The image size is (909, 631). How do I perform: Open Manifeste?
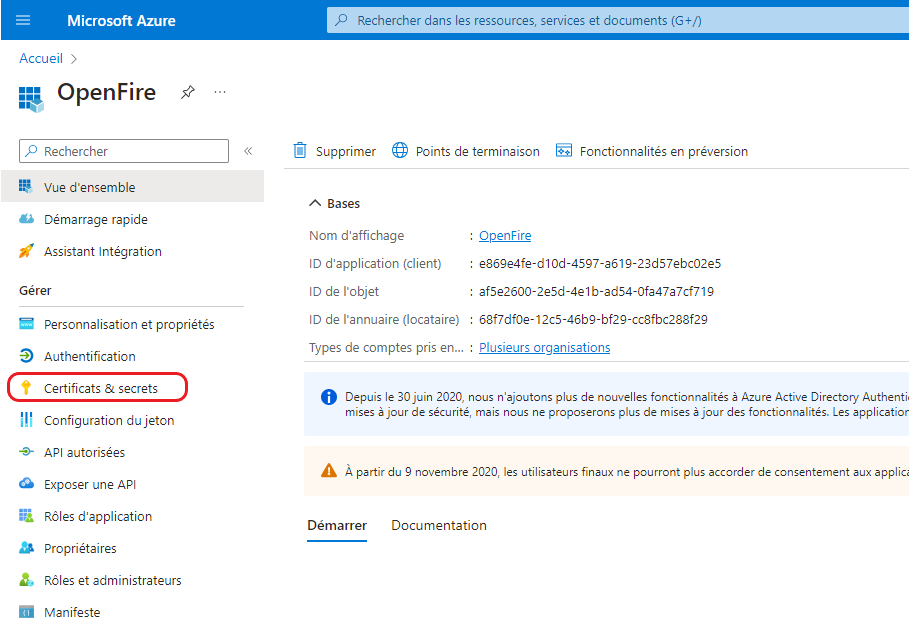72,612
